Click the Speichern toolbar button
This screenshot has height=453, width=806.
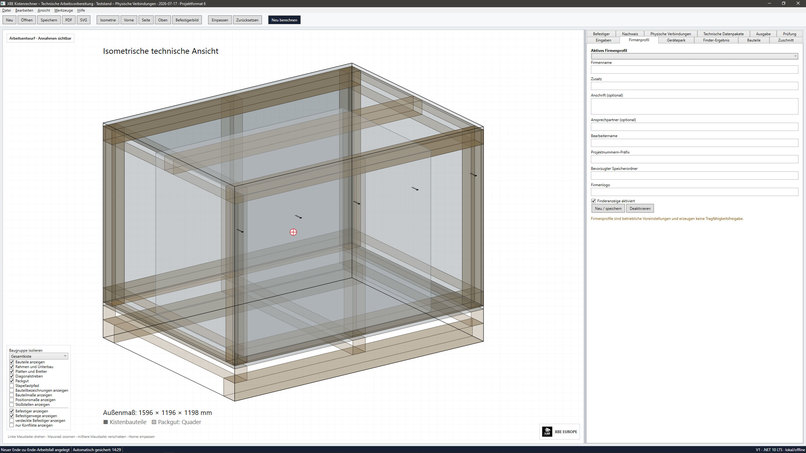[49, 20]
